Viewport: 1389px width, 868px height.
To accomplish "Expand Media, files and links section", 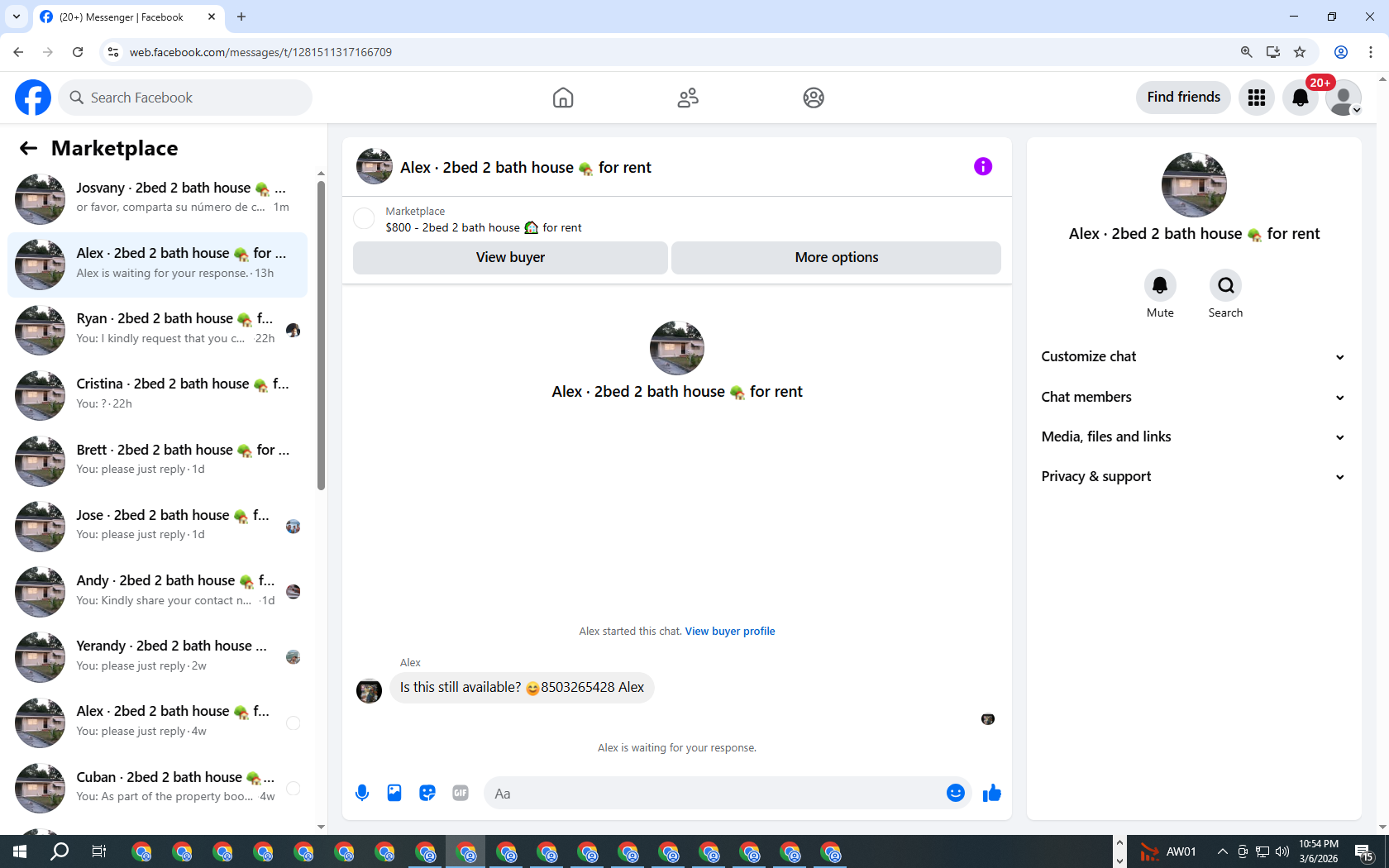I will pyautogui.click(x=1194, y=436).
